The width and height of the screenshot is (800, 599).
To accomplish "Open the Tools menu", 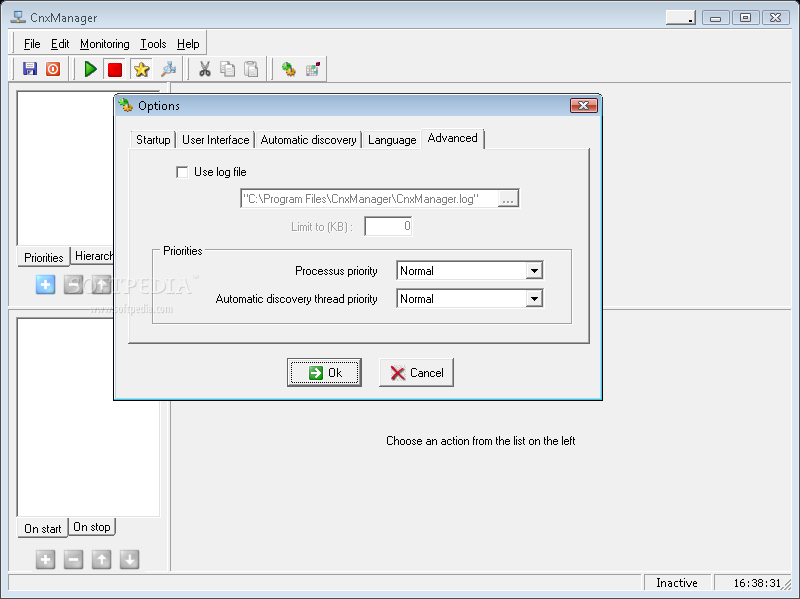I will tap(153, 44).
